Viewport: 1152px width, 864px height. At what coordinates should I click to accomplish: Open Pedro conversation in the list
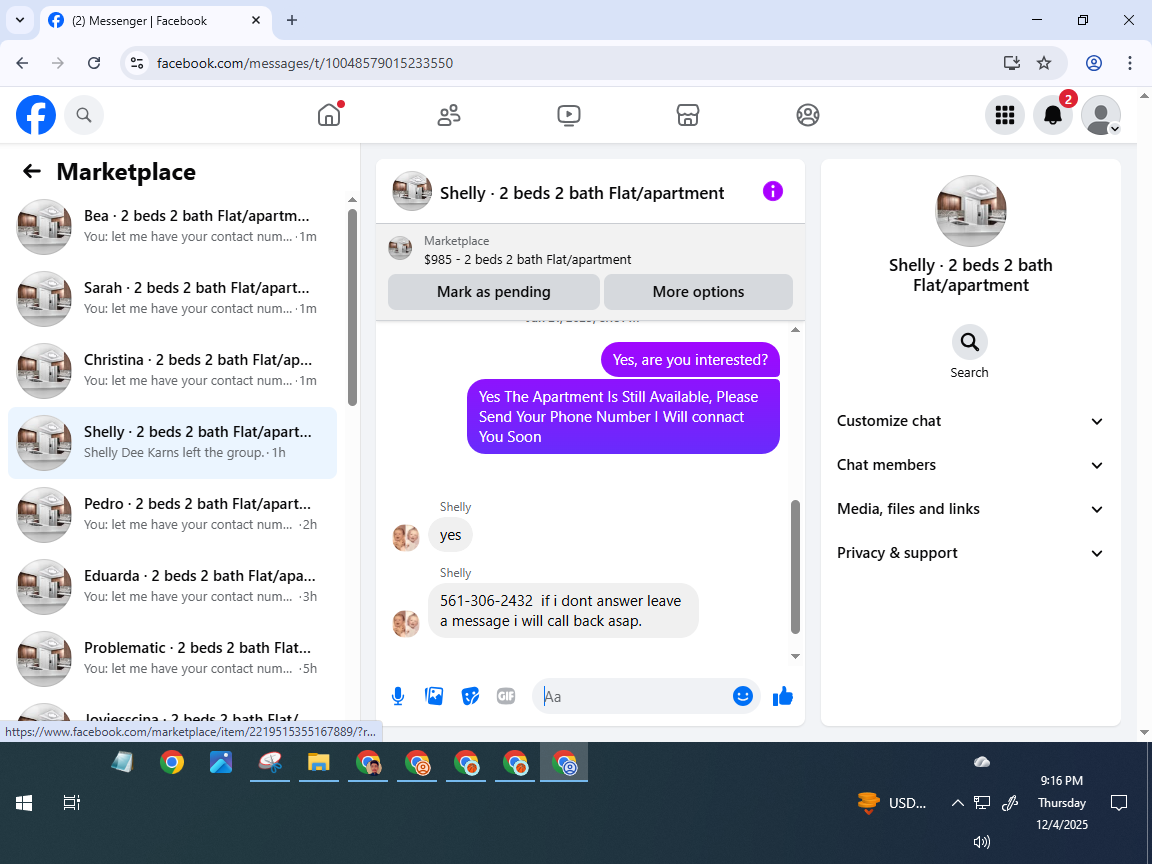[x=173, y=514]
